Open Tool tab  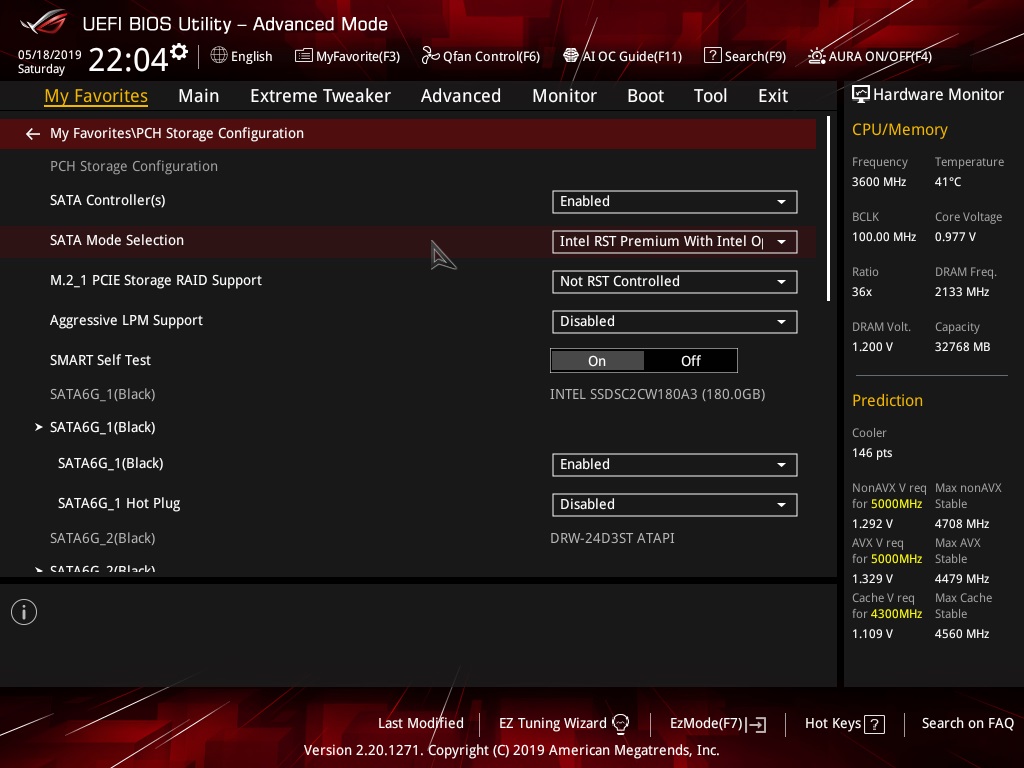pyautogui.click(x=710, y=95)
